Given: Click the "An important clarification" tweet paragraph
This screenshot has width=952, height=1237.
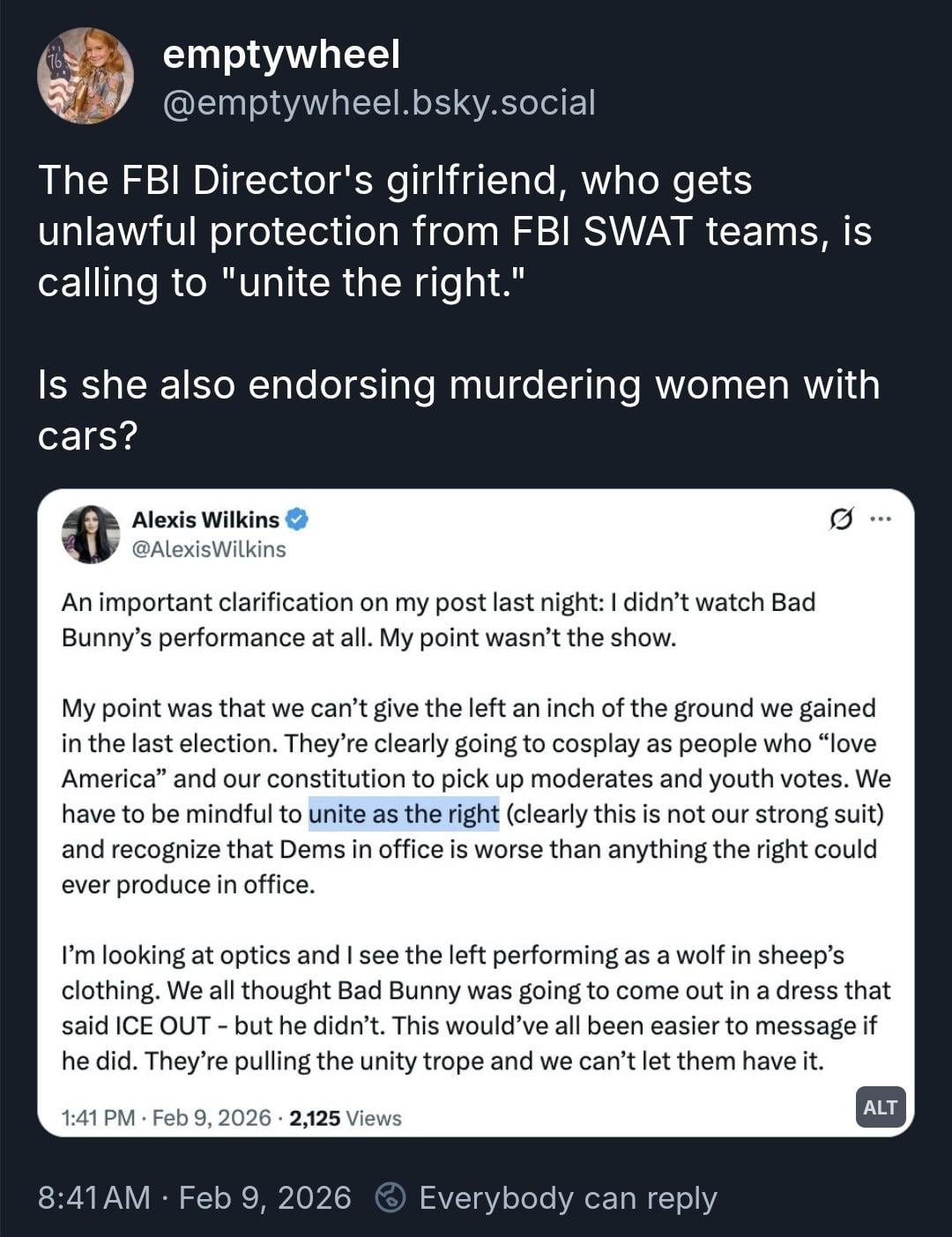Looking at the screenshot, I should (x=438, y=620).
